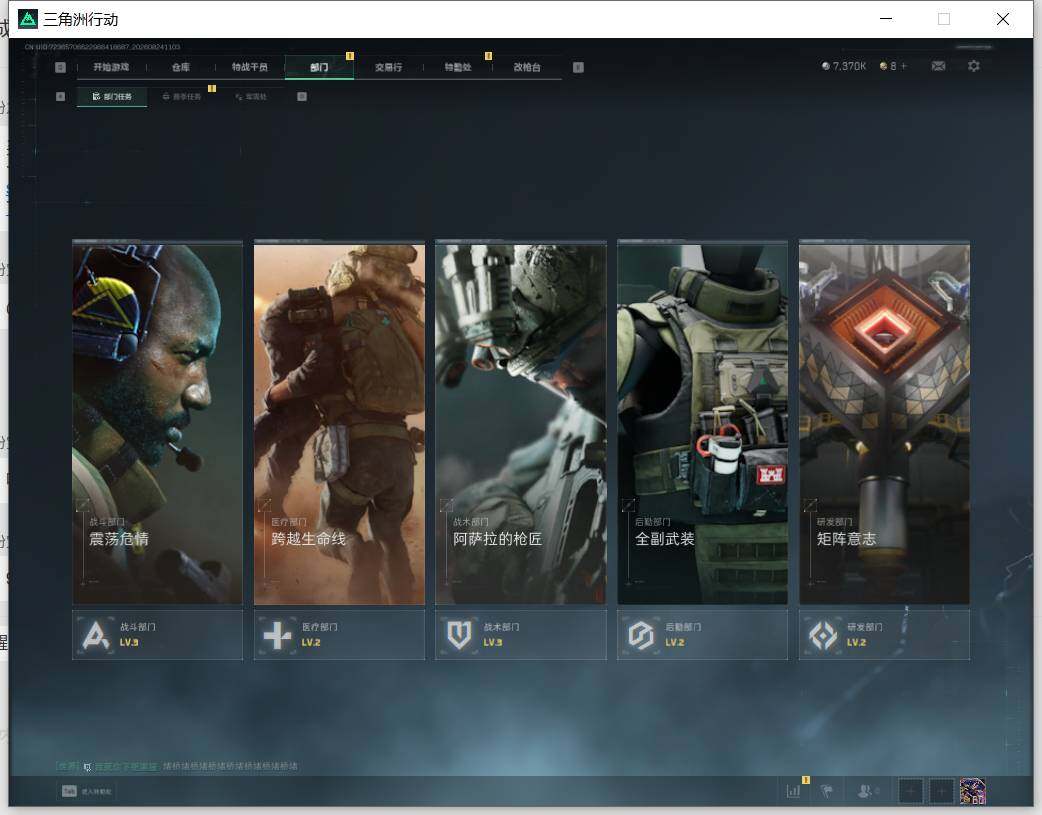Add premium currency with the plus sign
1042x815 pixels.
click(904, 66)
